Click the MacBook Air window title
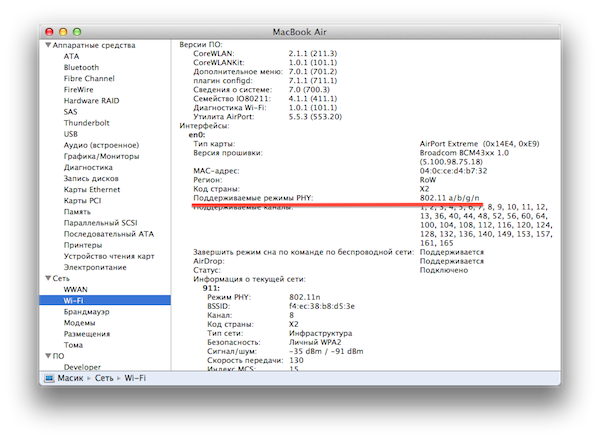Image resolution: width=600 pixels, height=440 pixels. 300,32
